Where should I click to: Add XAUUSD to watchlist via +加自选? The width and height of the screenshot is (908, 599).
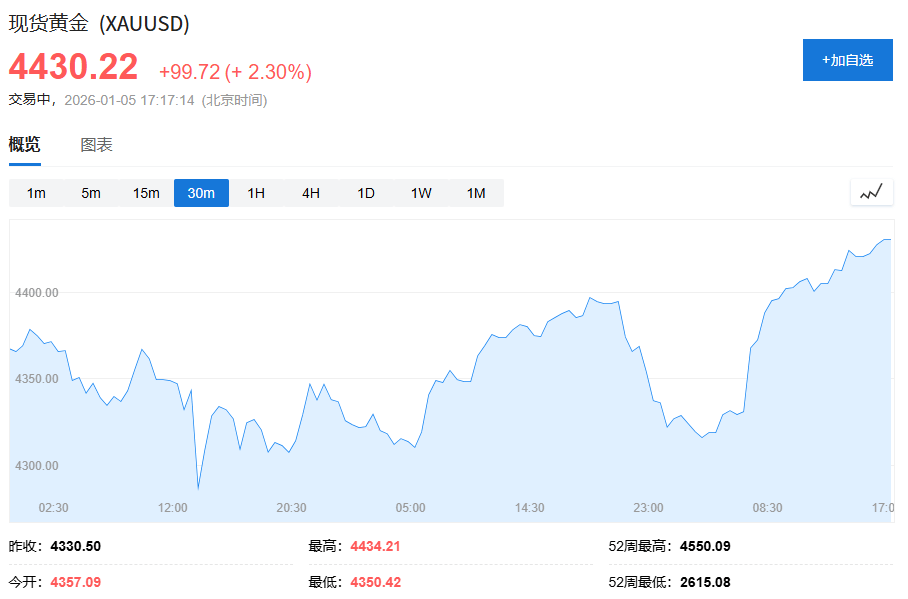click(847, 60)
